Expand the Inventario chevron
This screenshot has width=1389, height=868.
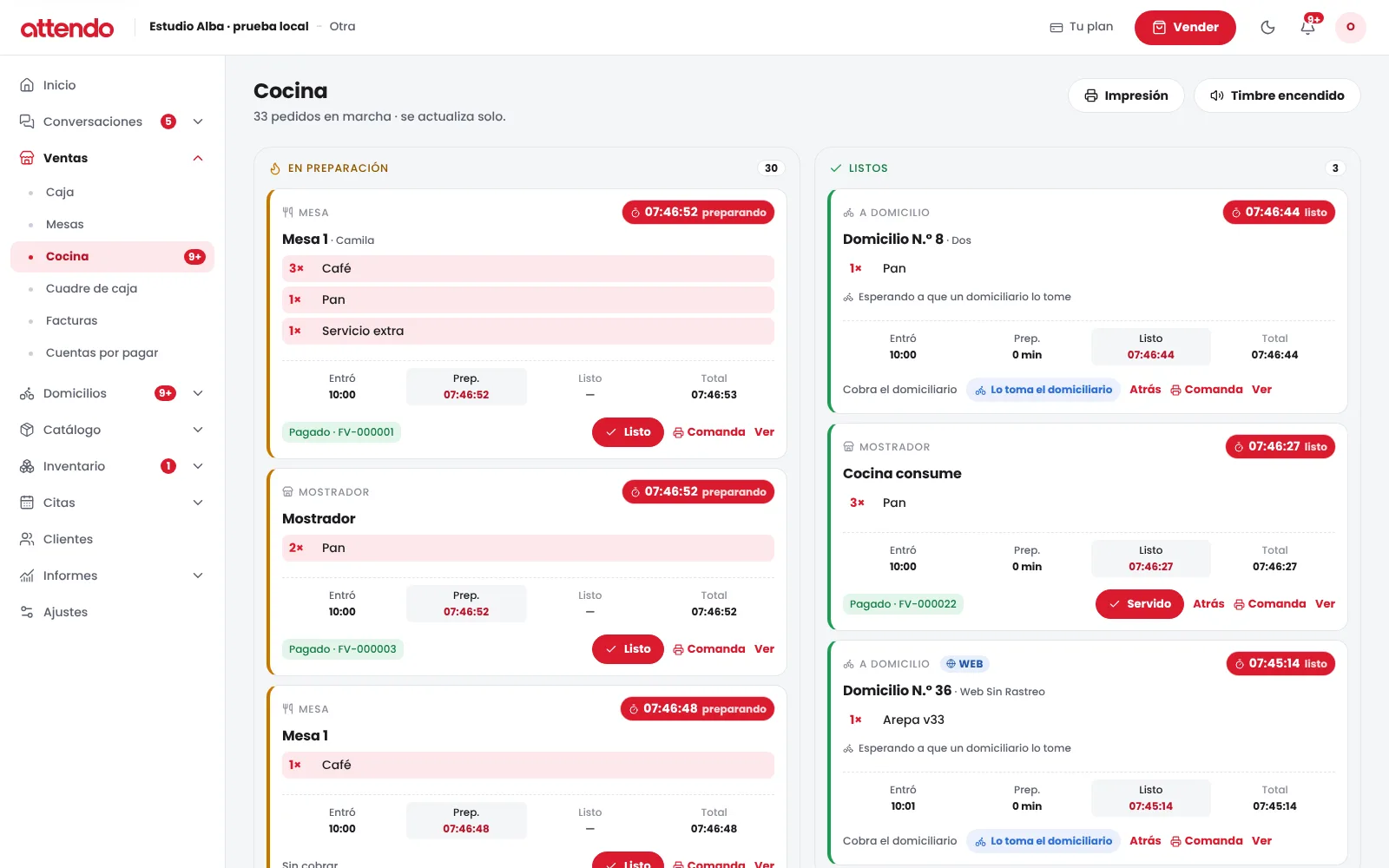pyautogui.click(x=198, y=466)
